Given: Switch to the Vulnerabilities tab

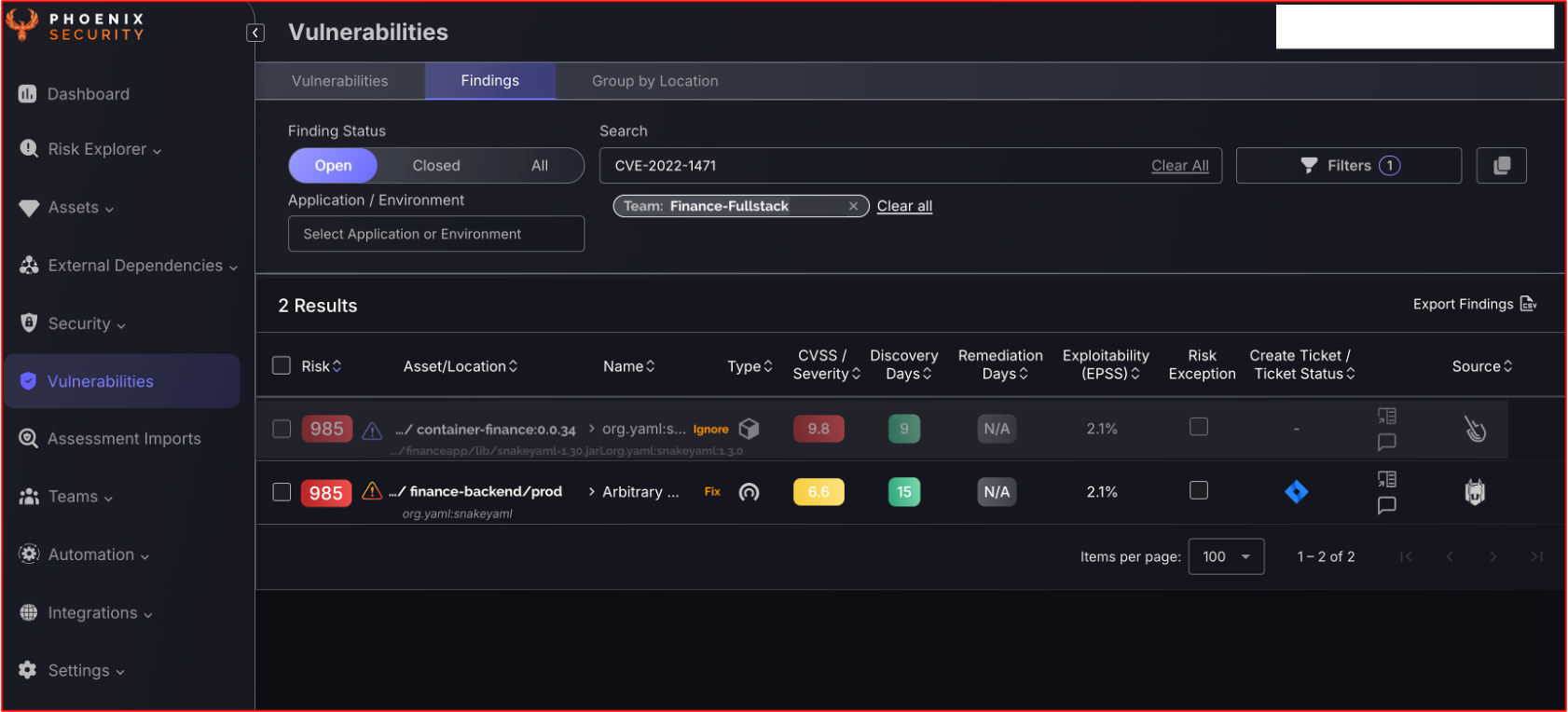Looking at the screenshot, I should pyautogui.click(x=340, y=81).
